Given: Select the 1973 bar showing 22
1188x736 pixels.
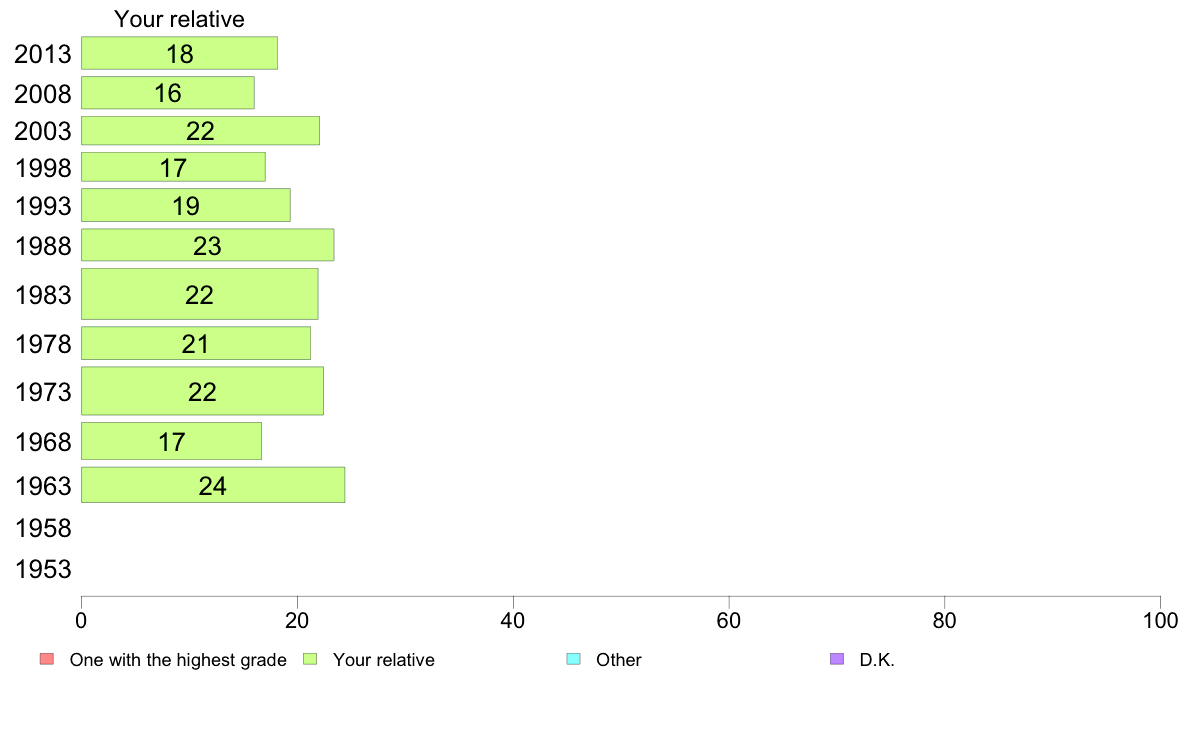Looking at the screenshot, I should coord(202,391).
